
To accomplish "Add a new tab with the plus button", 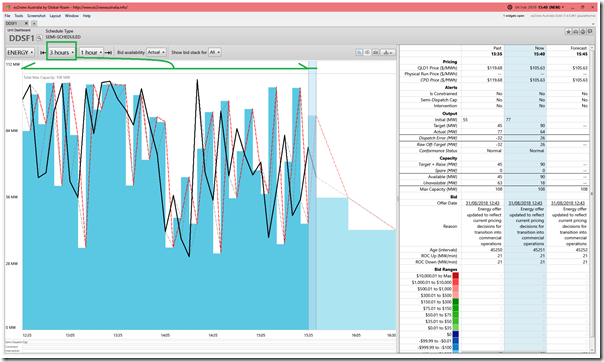I will pyautogui.click(x=34, y=23).
